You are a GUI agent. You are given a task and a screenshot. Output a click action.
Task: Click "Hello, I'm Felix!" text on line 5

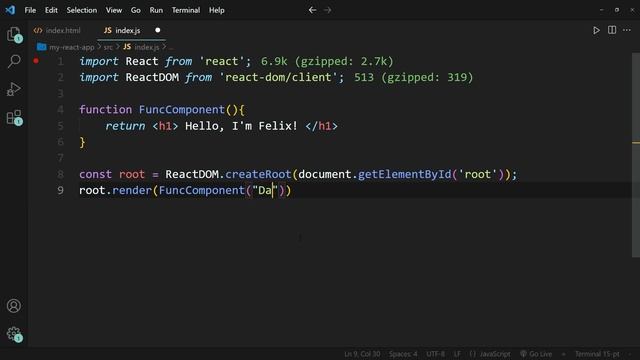(x=241, y=126)
